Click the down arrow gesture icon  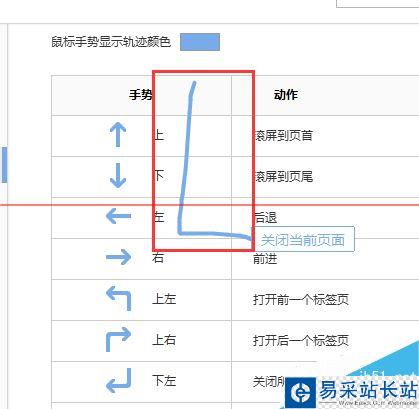(x=118, y=176)
